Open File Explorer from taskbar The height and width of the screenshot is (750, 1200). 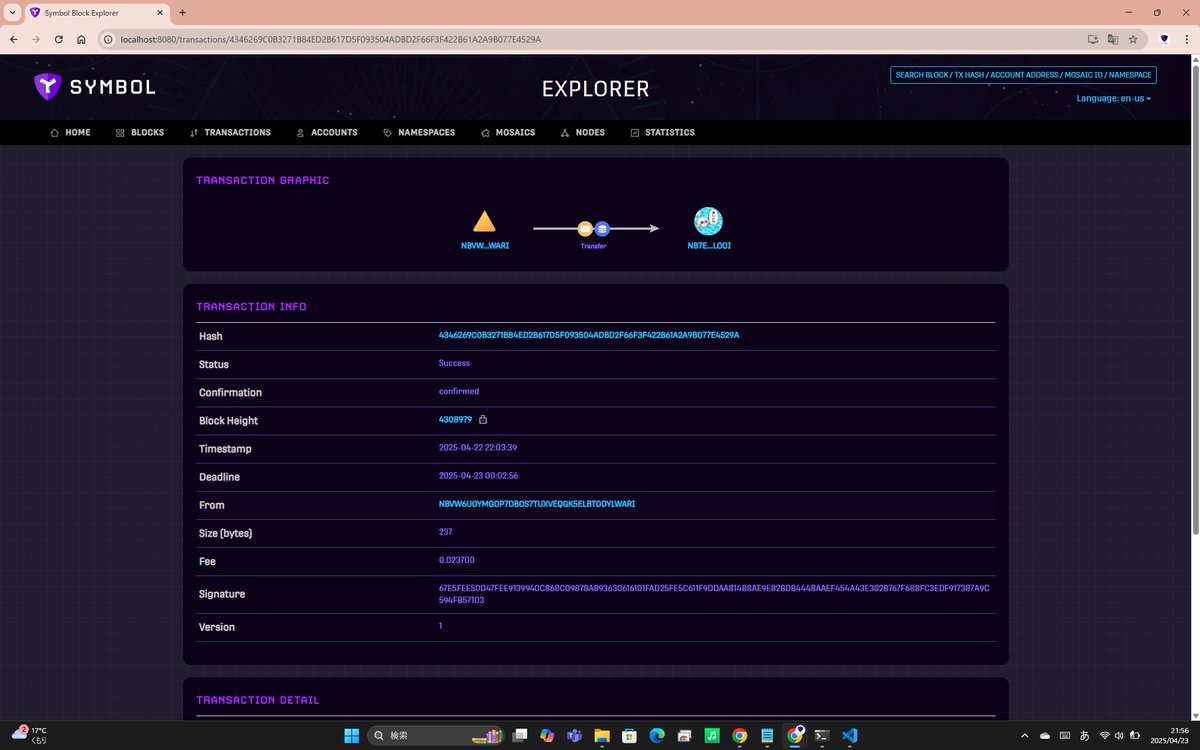pos(602,735)
